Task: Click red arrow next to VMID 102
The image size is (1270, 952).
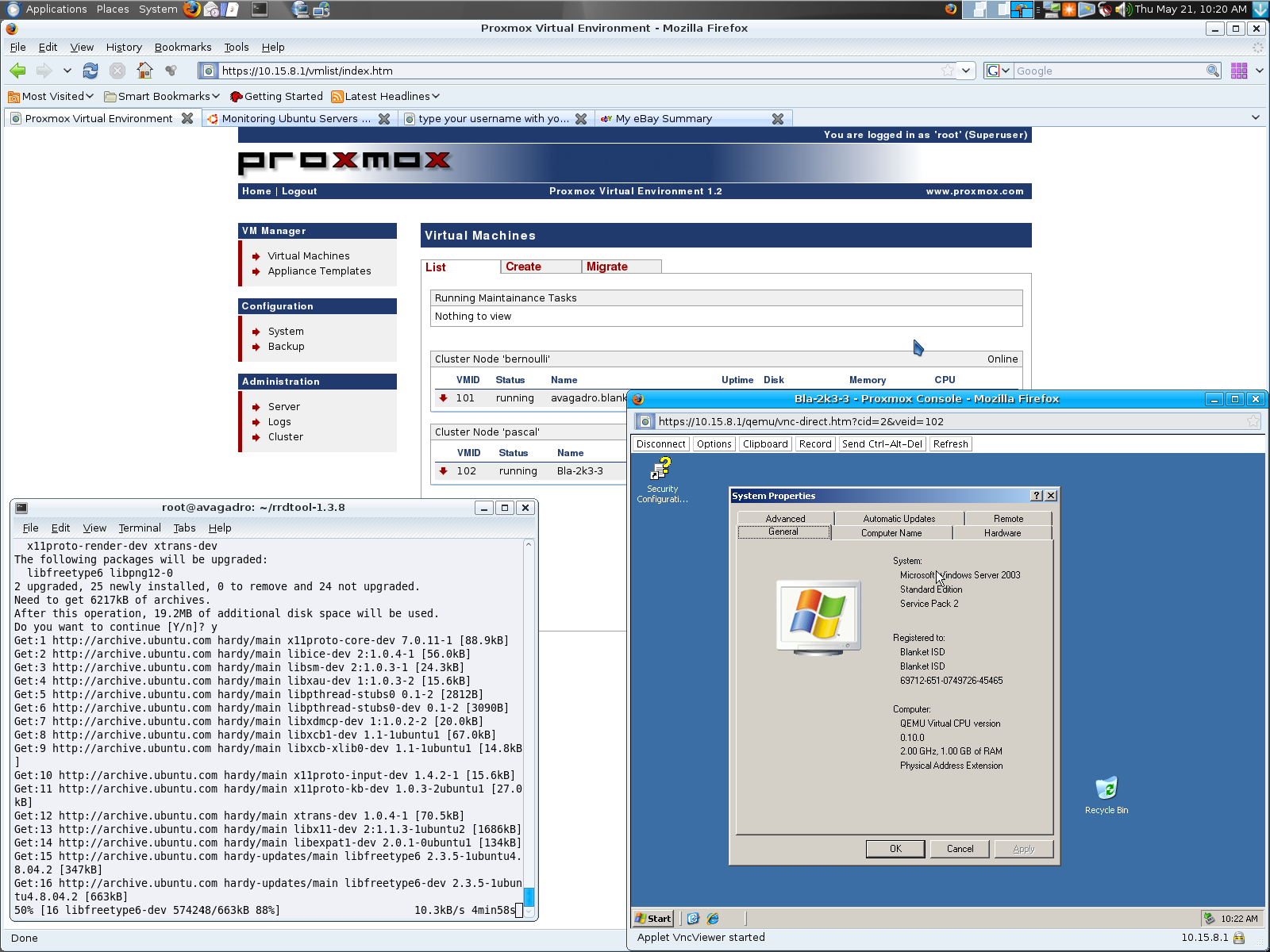Action: pyautogui.click(x=443, y=471)
